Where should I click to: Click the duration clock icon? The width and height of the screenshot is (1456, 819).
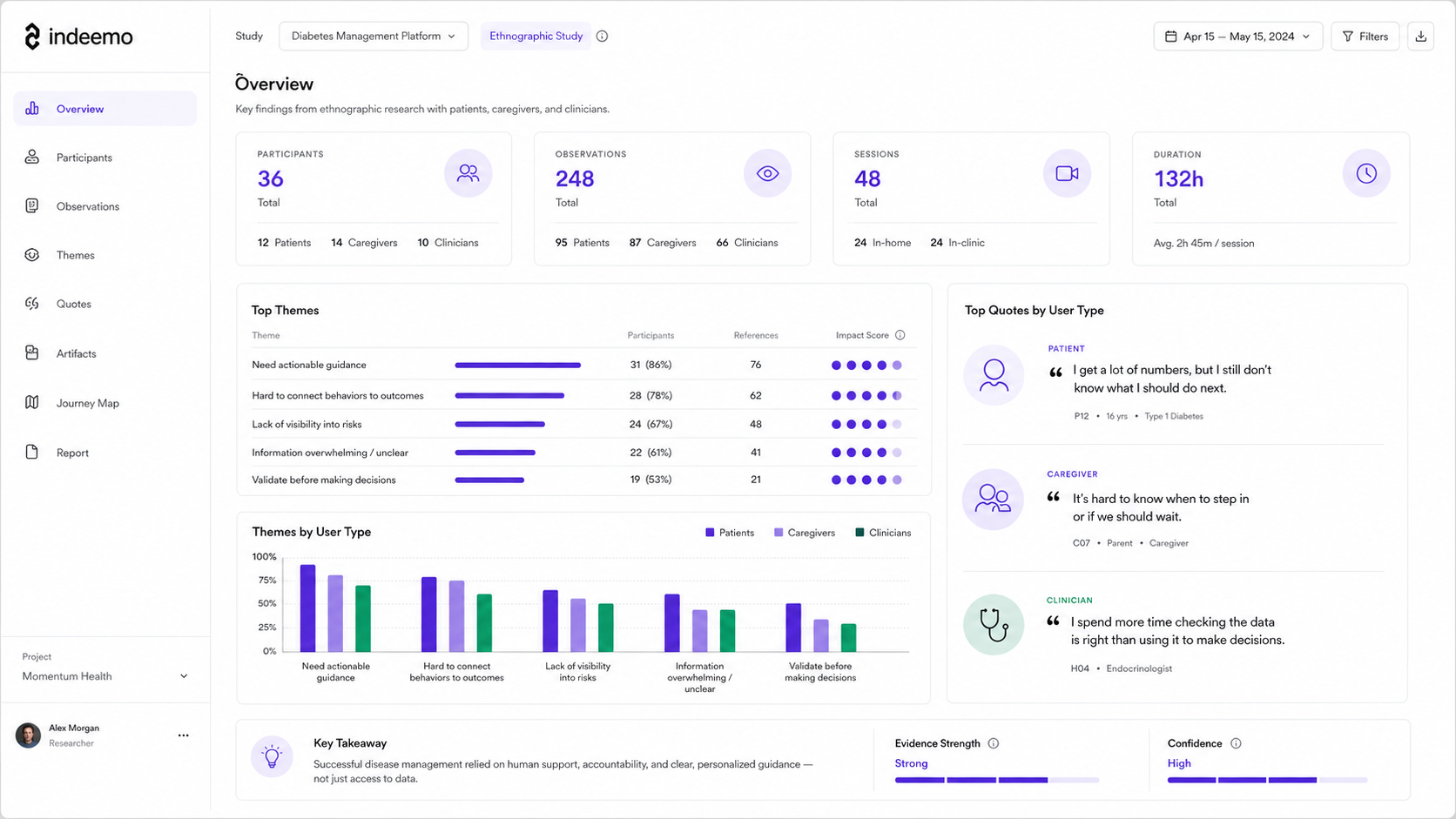click(x=1366, y=173)
